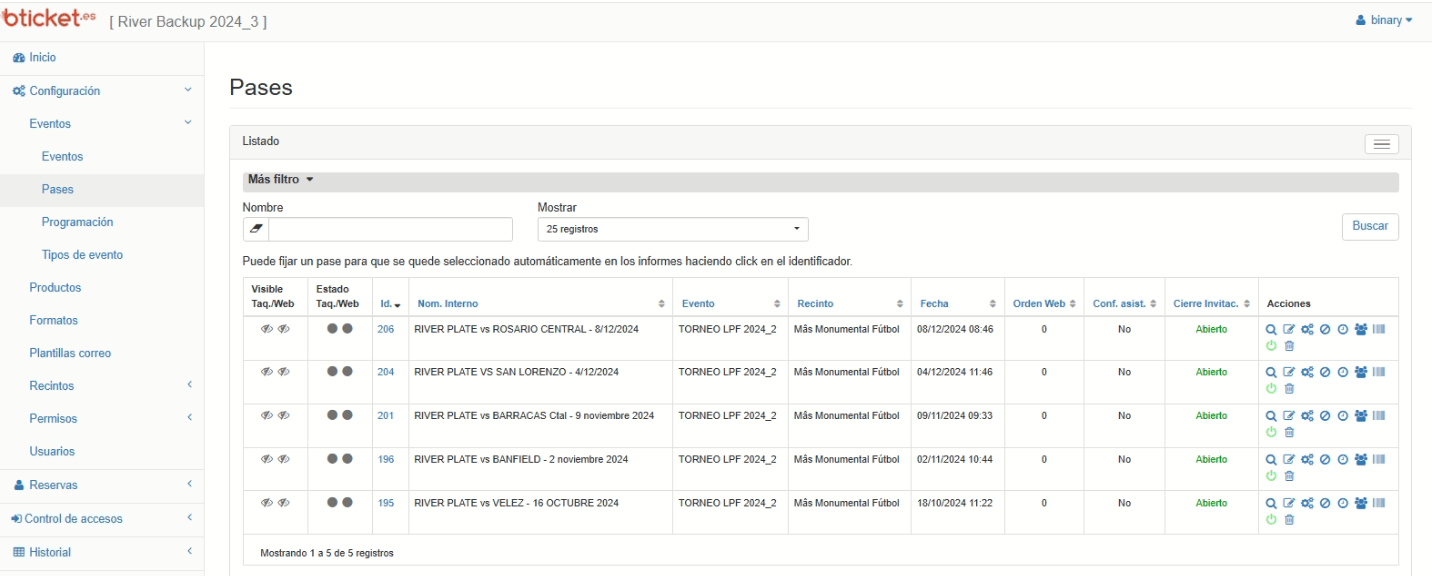The width and height of the screenshot is (1432, 576).
Task: Click the hamburger menu button in Listado
Action: tap(1382, 144)
